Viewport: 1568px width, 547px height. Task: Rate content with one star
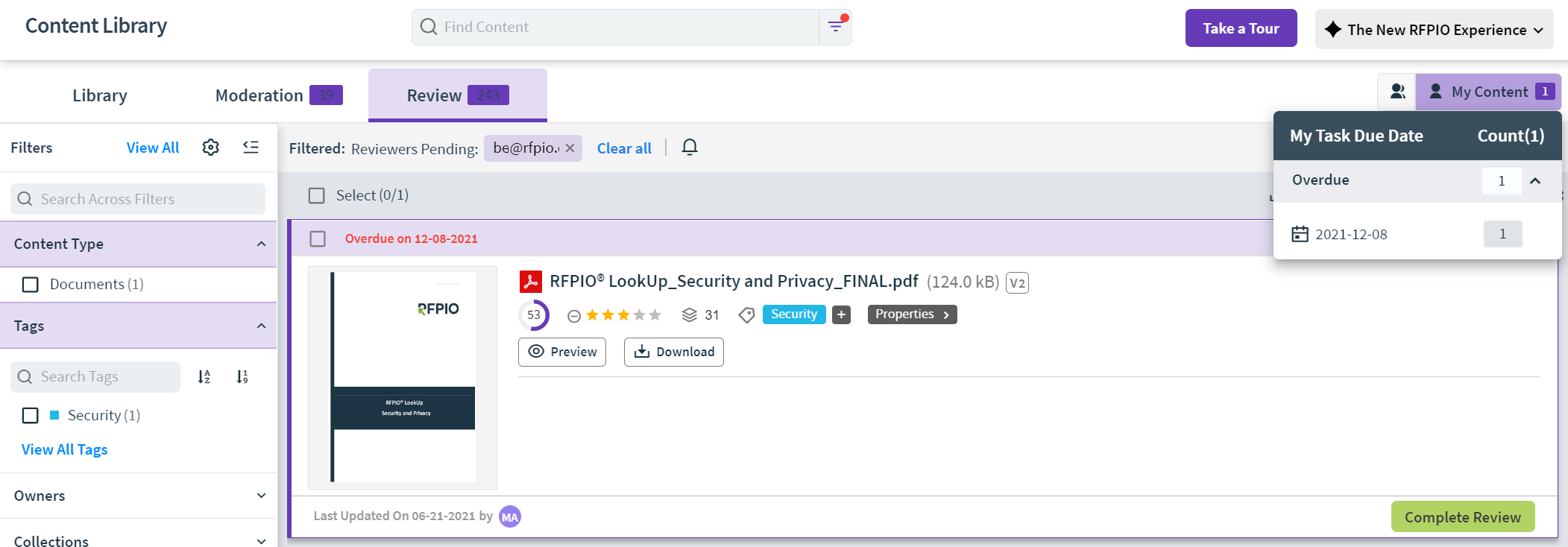coord(592,315)
